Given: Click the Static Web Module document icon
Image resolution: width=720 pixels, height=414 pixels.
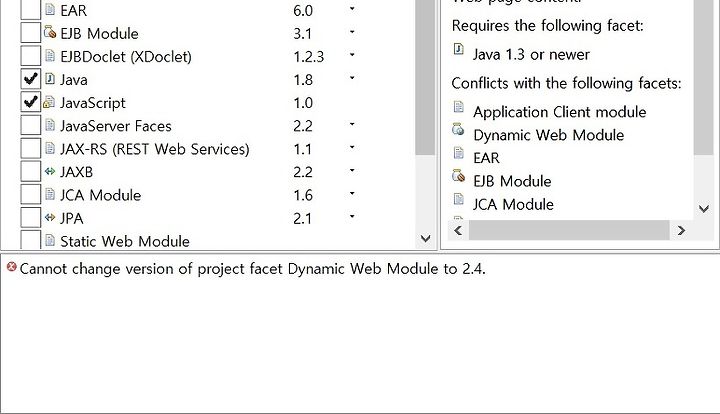Looking at the screenshot, I should click(50, 240).
